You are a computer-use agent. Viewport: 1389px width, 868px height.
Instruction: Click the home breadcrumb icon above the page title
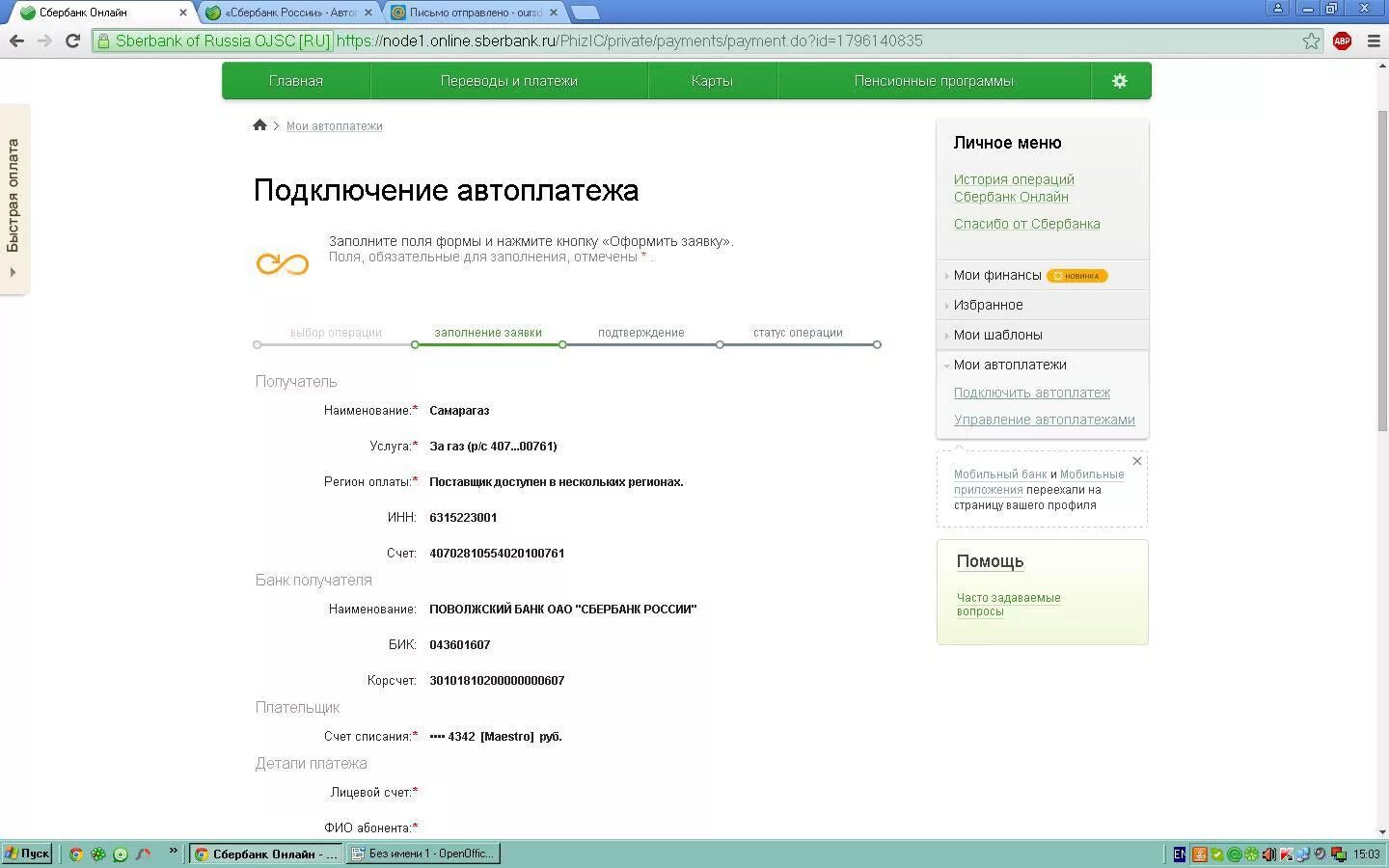[x=259, y=124]
